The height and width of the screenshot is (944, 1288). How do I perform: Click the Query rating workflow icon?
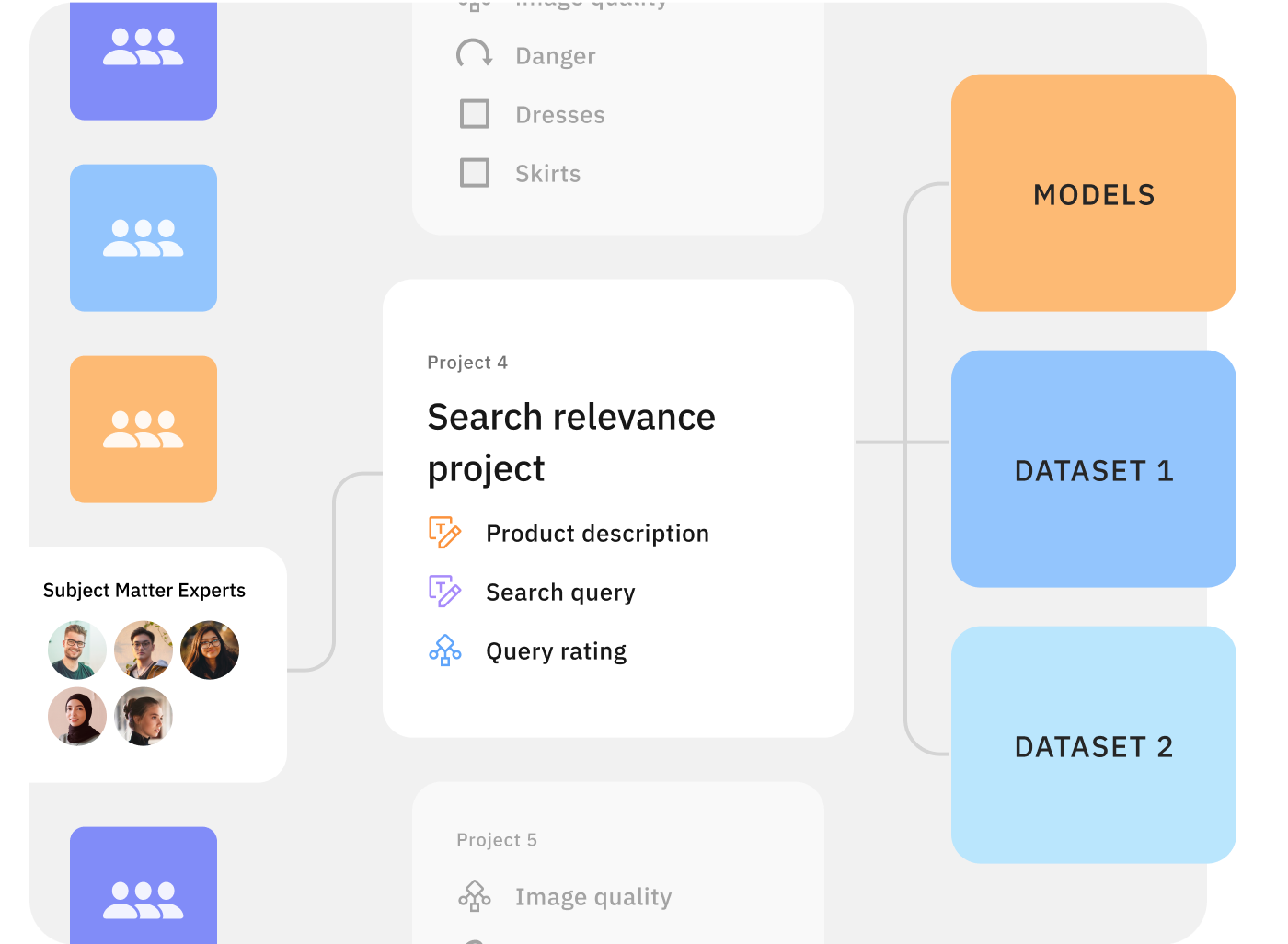pos(445,650)
